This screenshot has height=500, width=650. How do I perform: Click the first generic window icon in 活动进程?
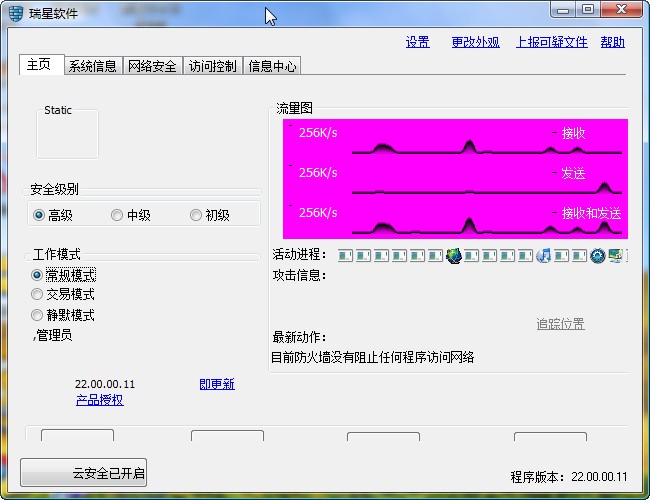[345, 256]
